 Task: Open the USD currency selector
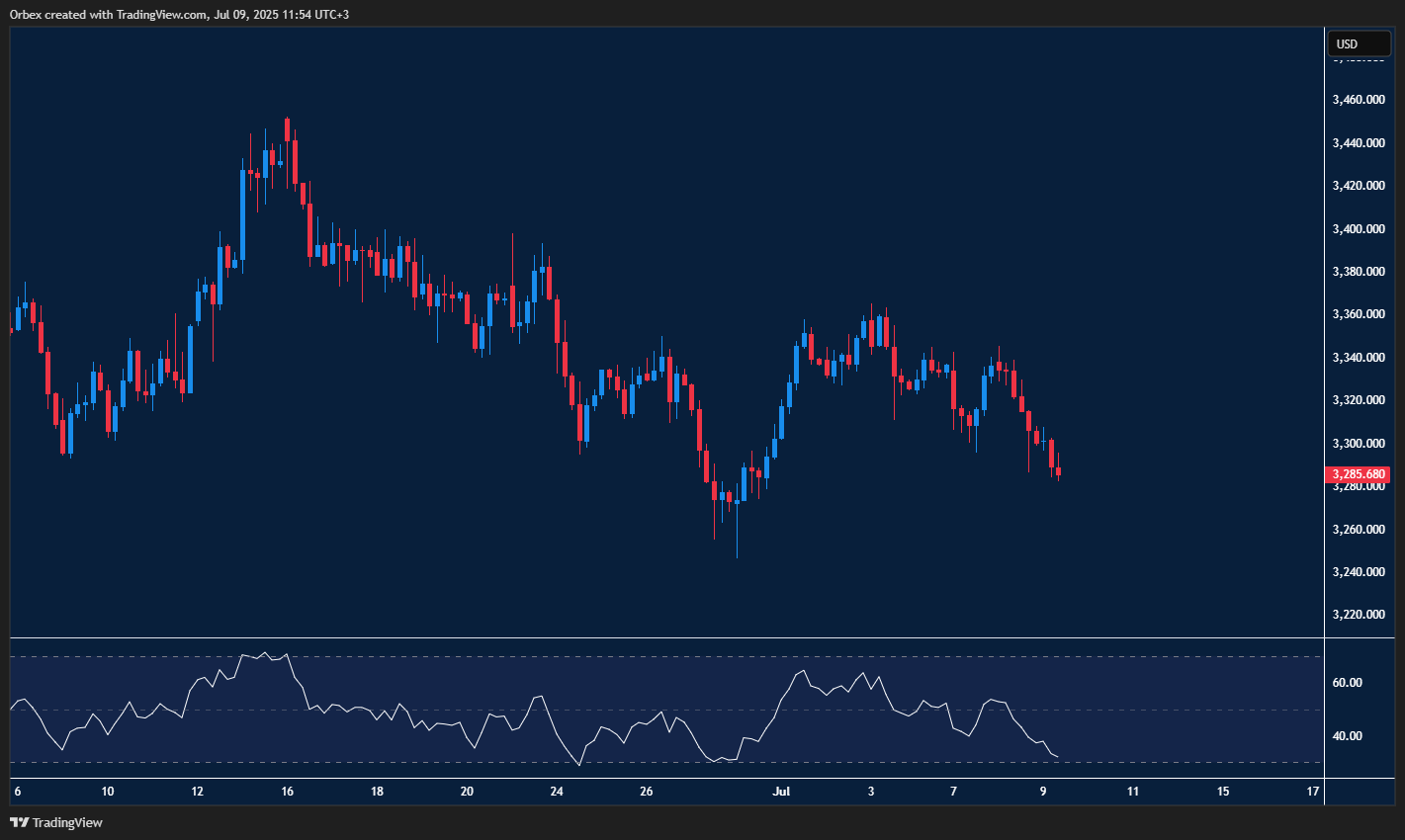click(1359, 42)
